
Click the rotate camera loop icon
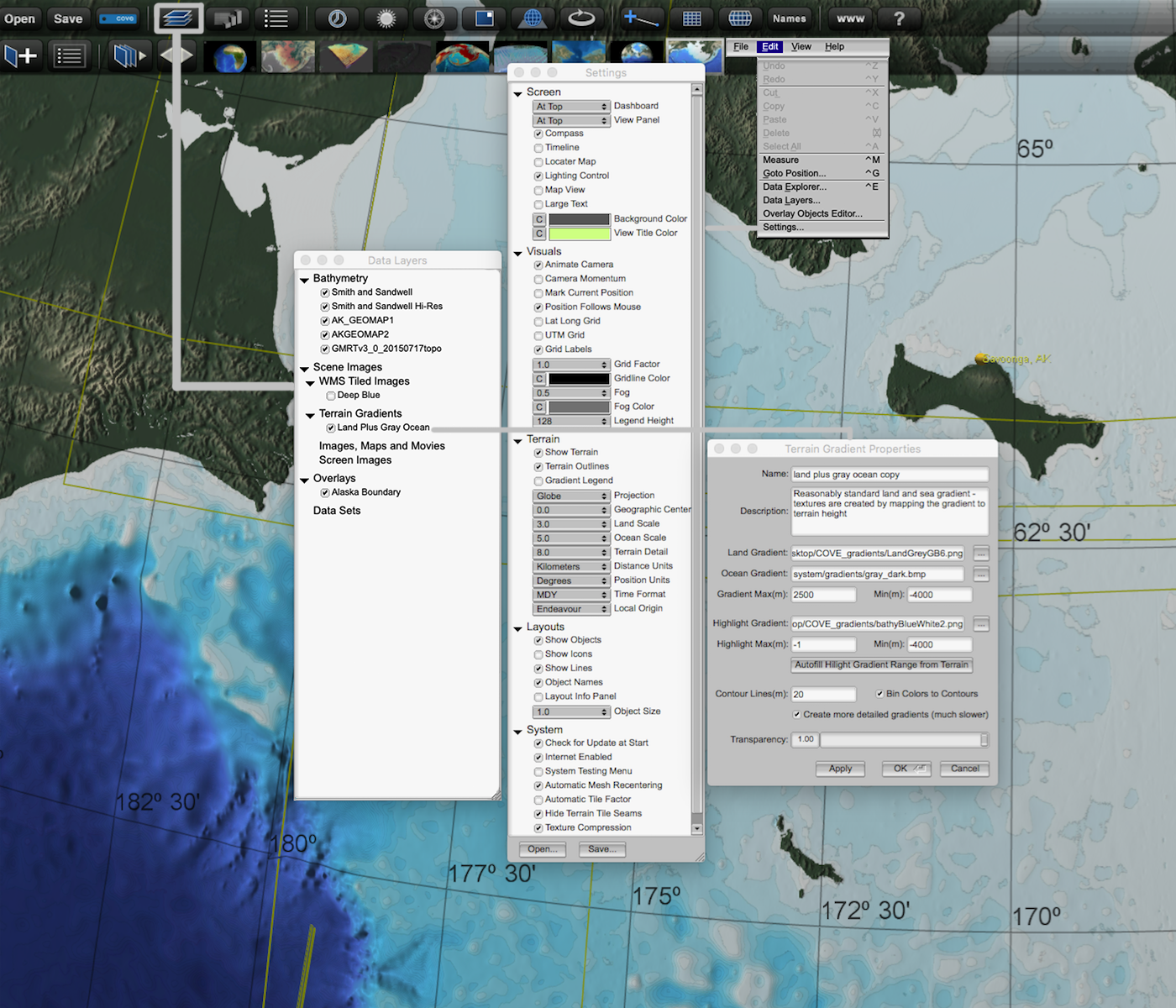point(581,18)
